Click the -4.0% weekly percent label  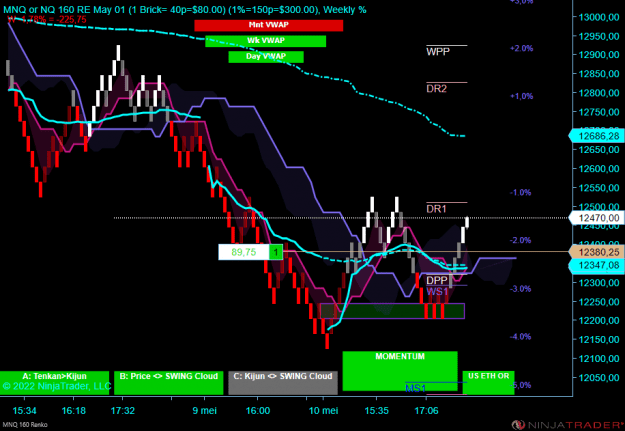(x=521, y=337)
